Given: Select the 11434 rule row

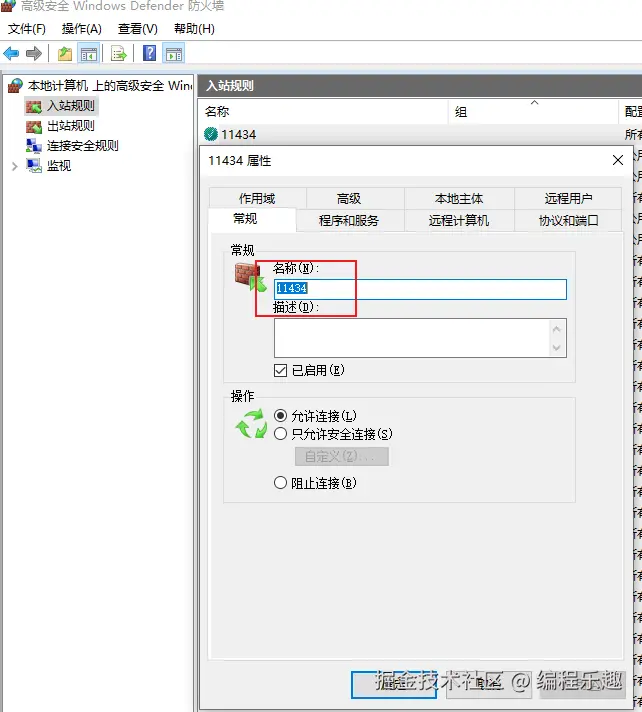Looking at the screenshot, I should pyautogui.click(x=420, y=134).
